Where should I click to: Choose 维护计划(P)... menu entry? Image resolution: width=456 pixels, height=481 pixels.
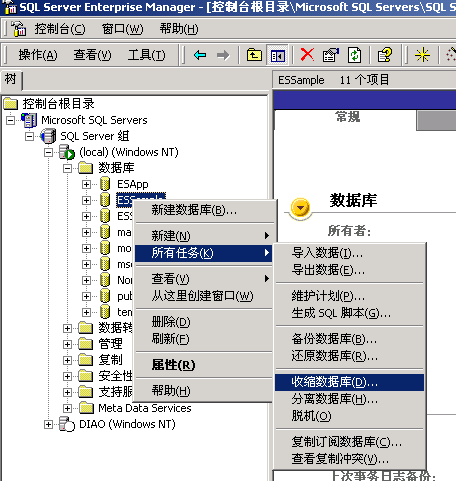pyautogui.click(x=349, y=296)
